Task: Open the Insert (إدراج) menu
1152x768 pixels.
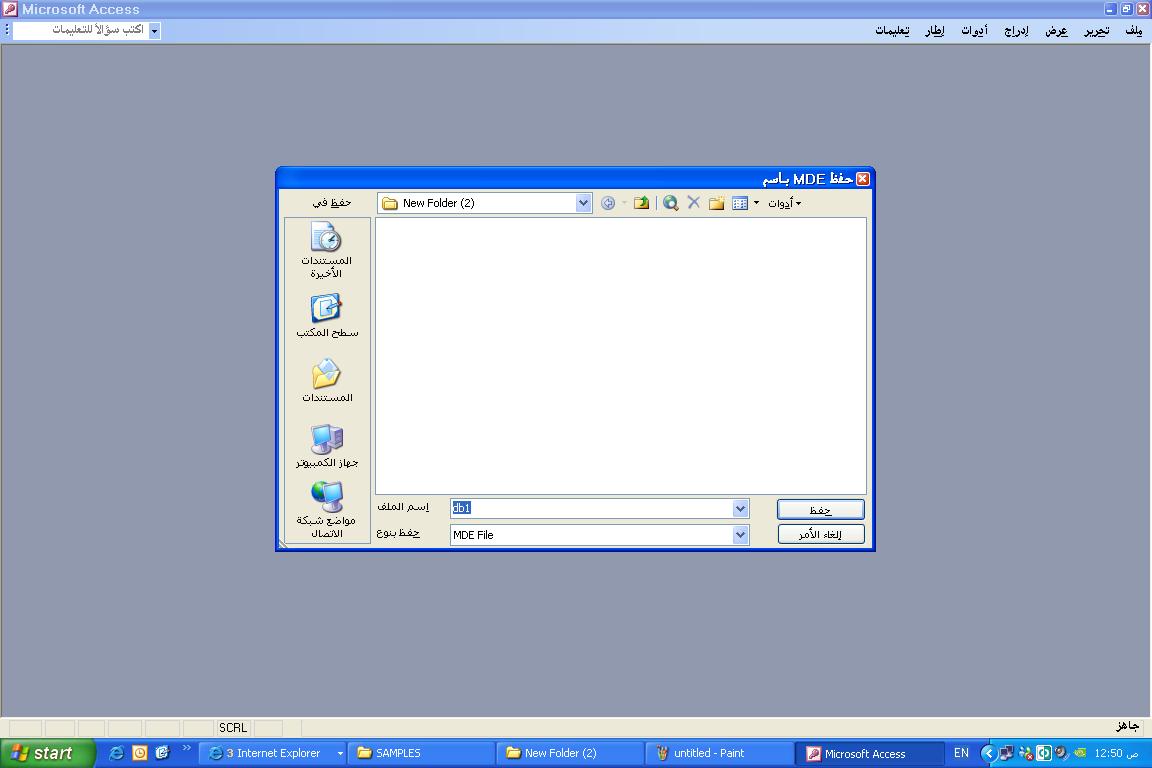Action: click(1016, 31)
